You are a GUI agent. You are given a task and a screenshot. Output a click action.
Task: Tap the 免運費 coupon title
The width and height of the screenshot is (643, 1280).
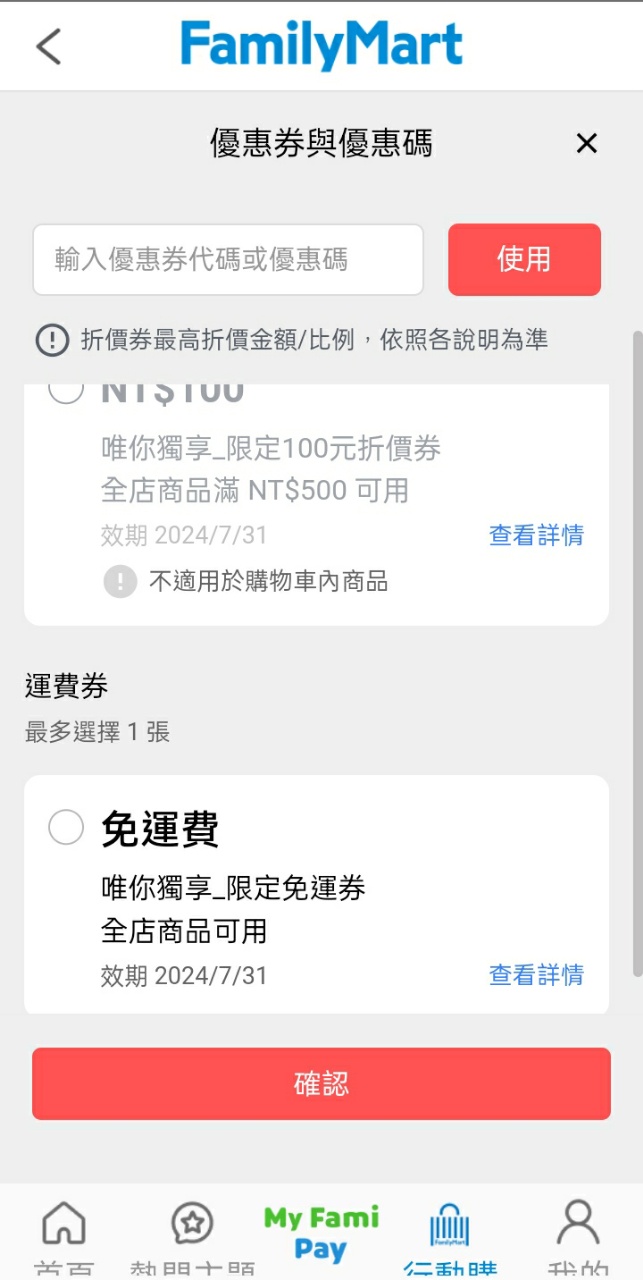pyautogui.click(x=160, y=829)
